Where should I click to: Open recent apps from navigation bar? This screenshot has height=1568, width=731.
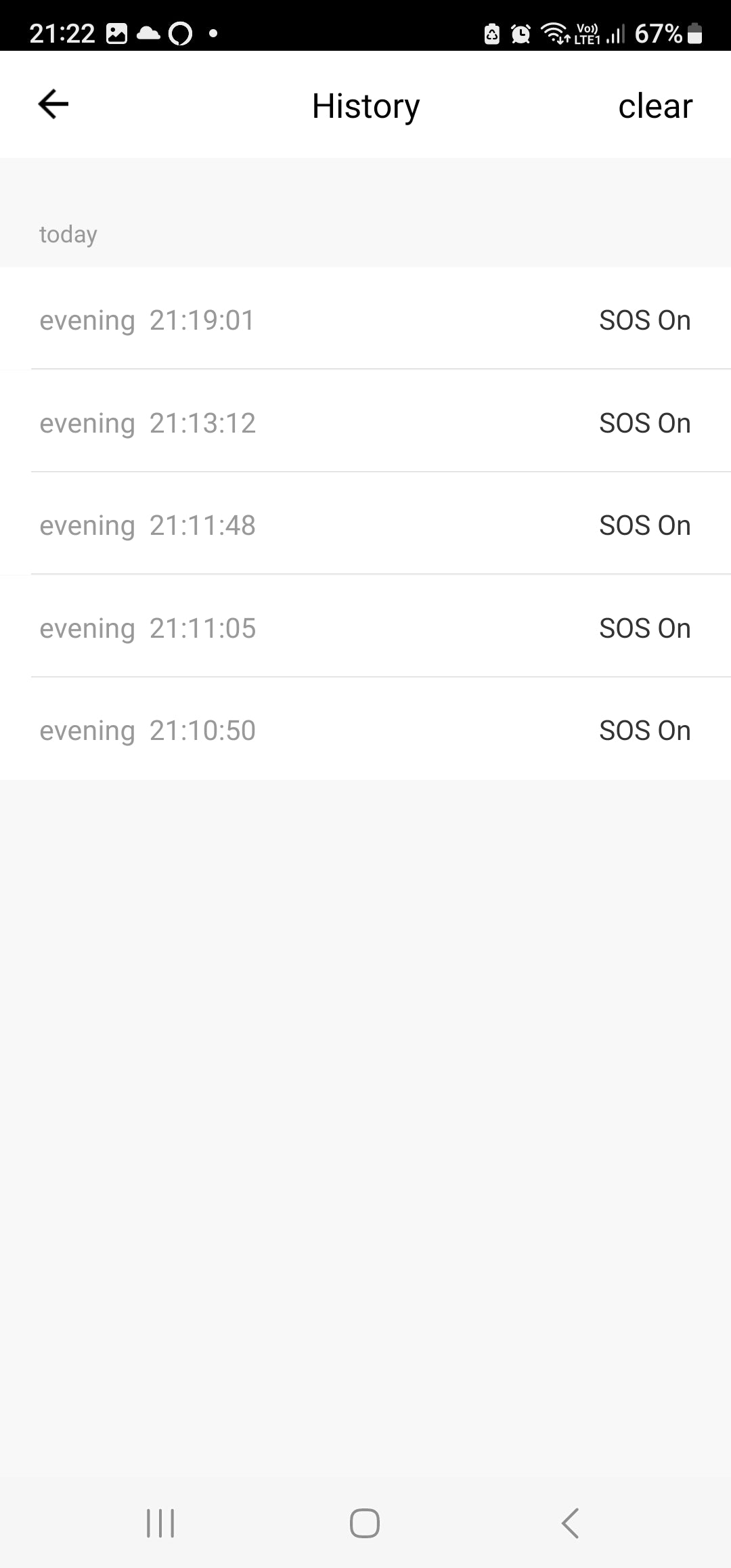(x=160, y=1523)
